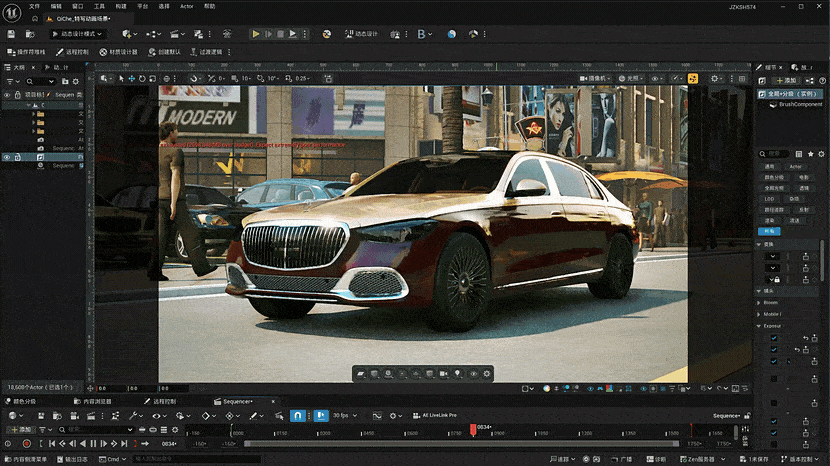Jump to sequence start in Sequencer transport
This screenshot has width=830, height=466.
(52, 444)
